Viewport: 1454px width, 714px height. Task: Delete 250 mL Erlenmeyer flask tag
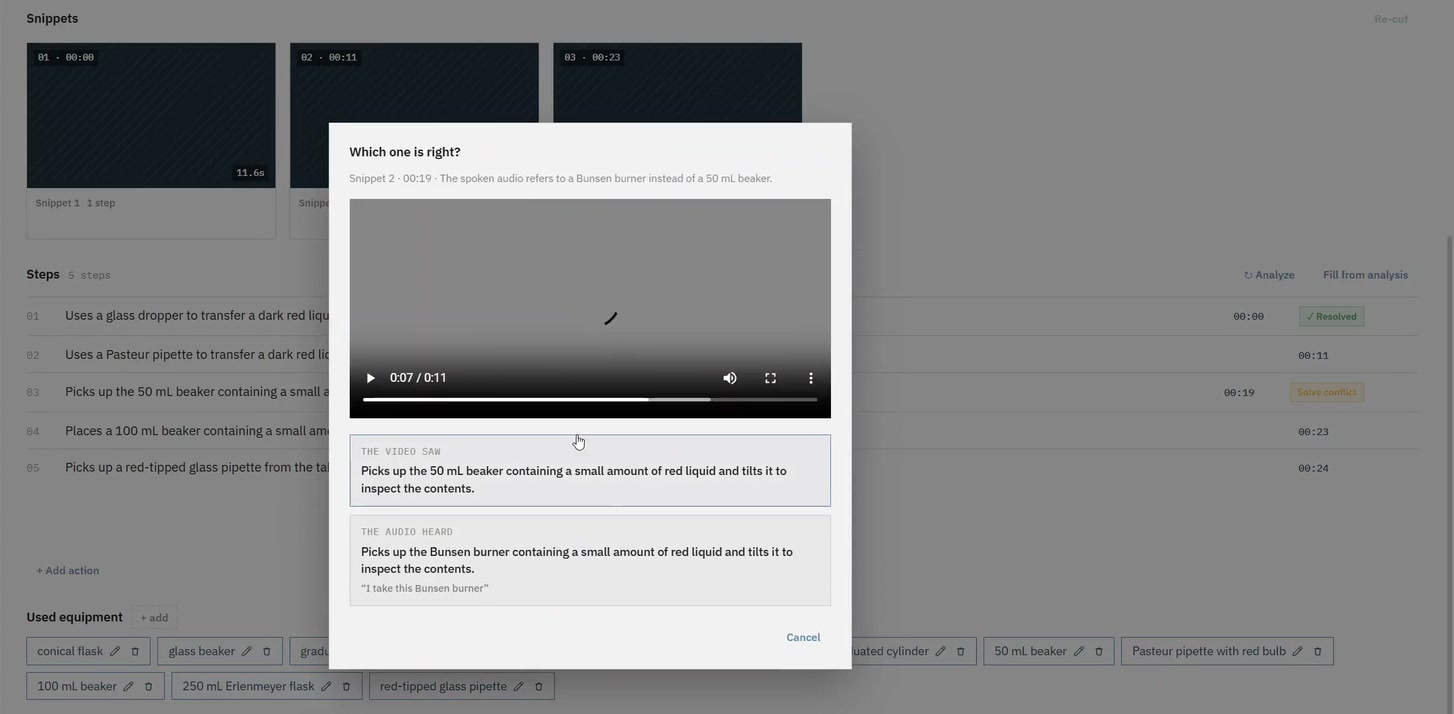[x=346, y=687]
